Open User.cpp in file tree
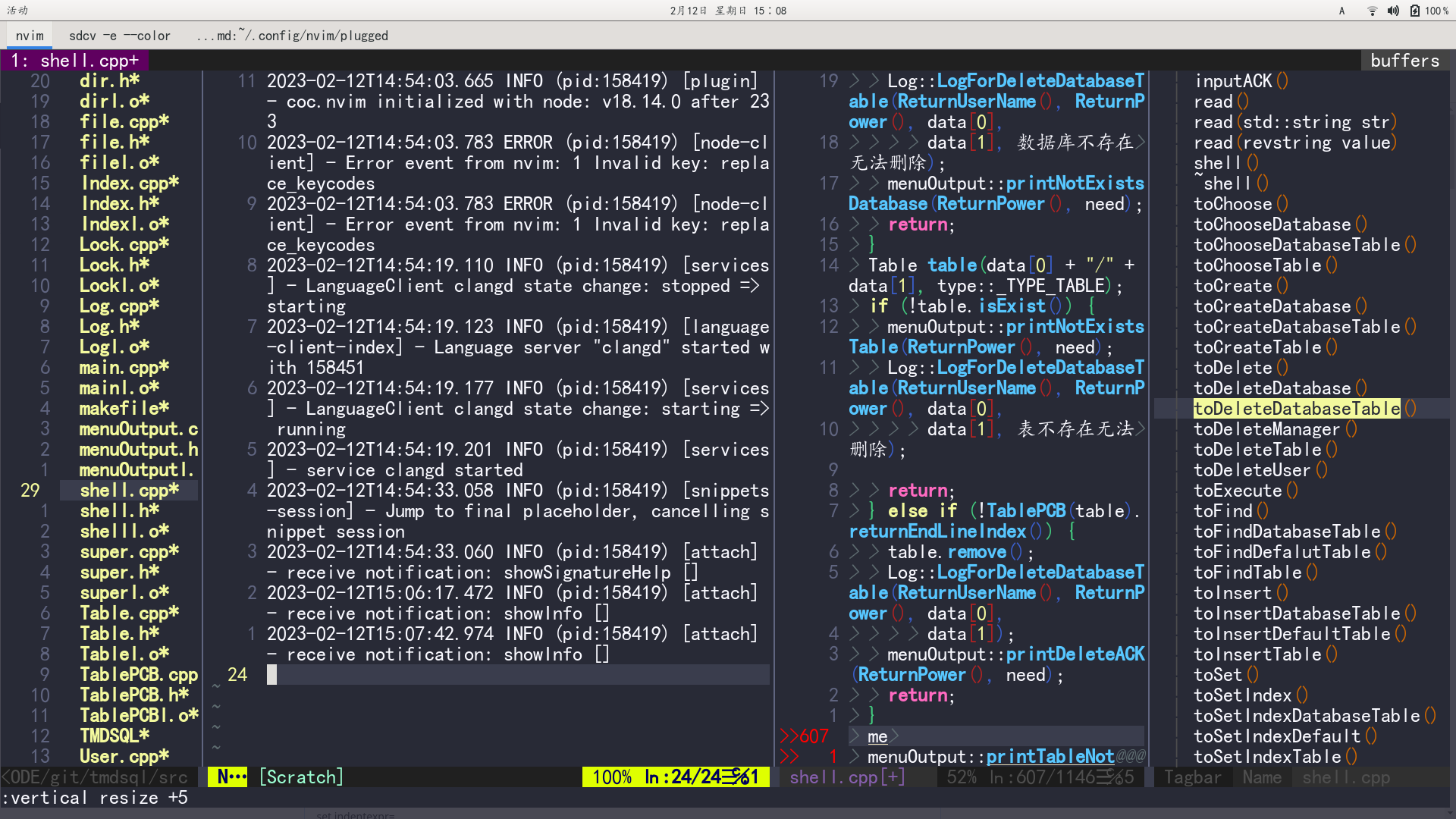 point(124,757)
